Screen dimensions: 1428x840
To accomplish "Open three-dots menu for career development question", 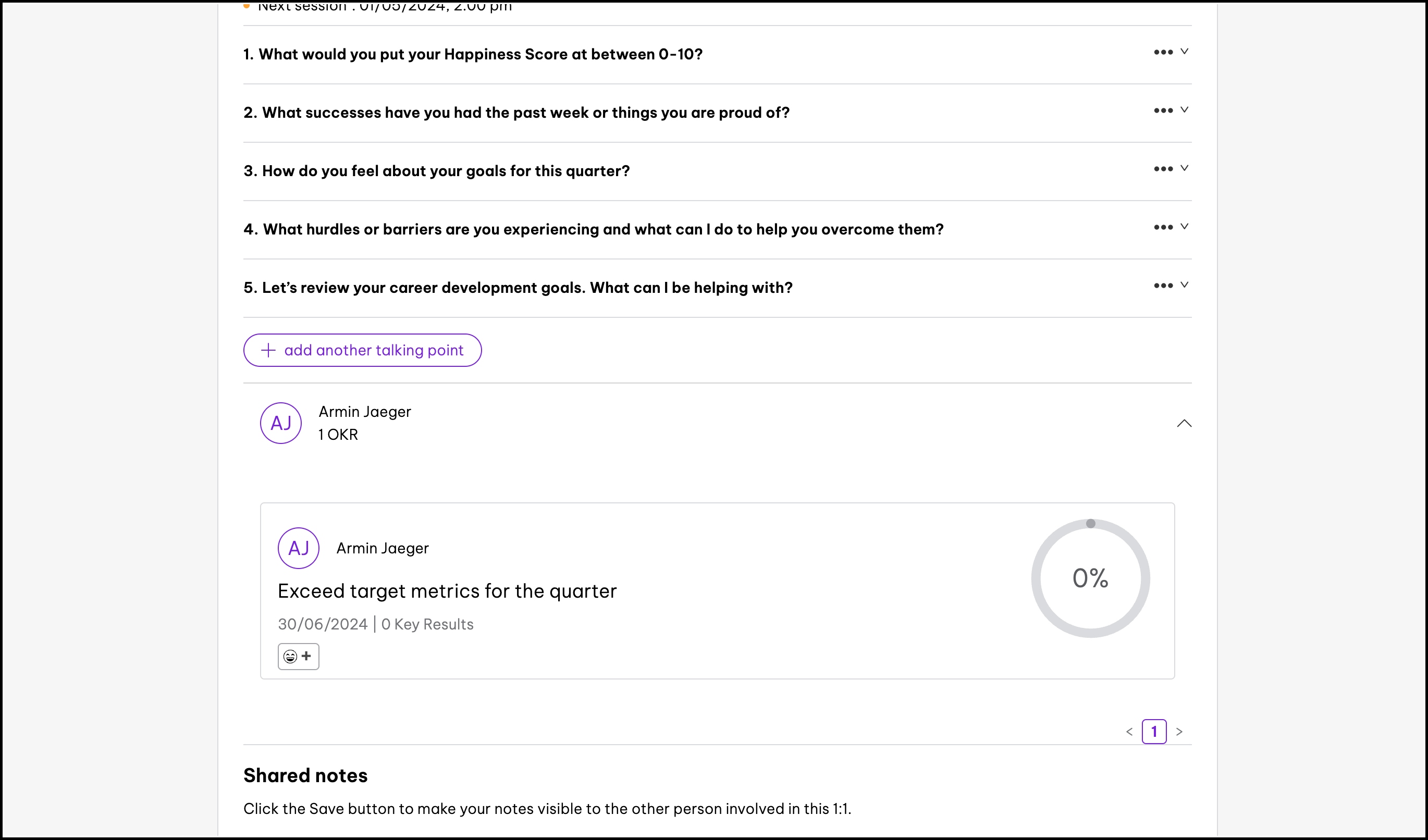I will click(1163, 286).
